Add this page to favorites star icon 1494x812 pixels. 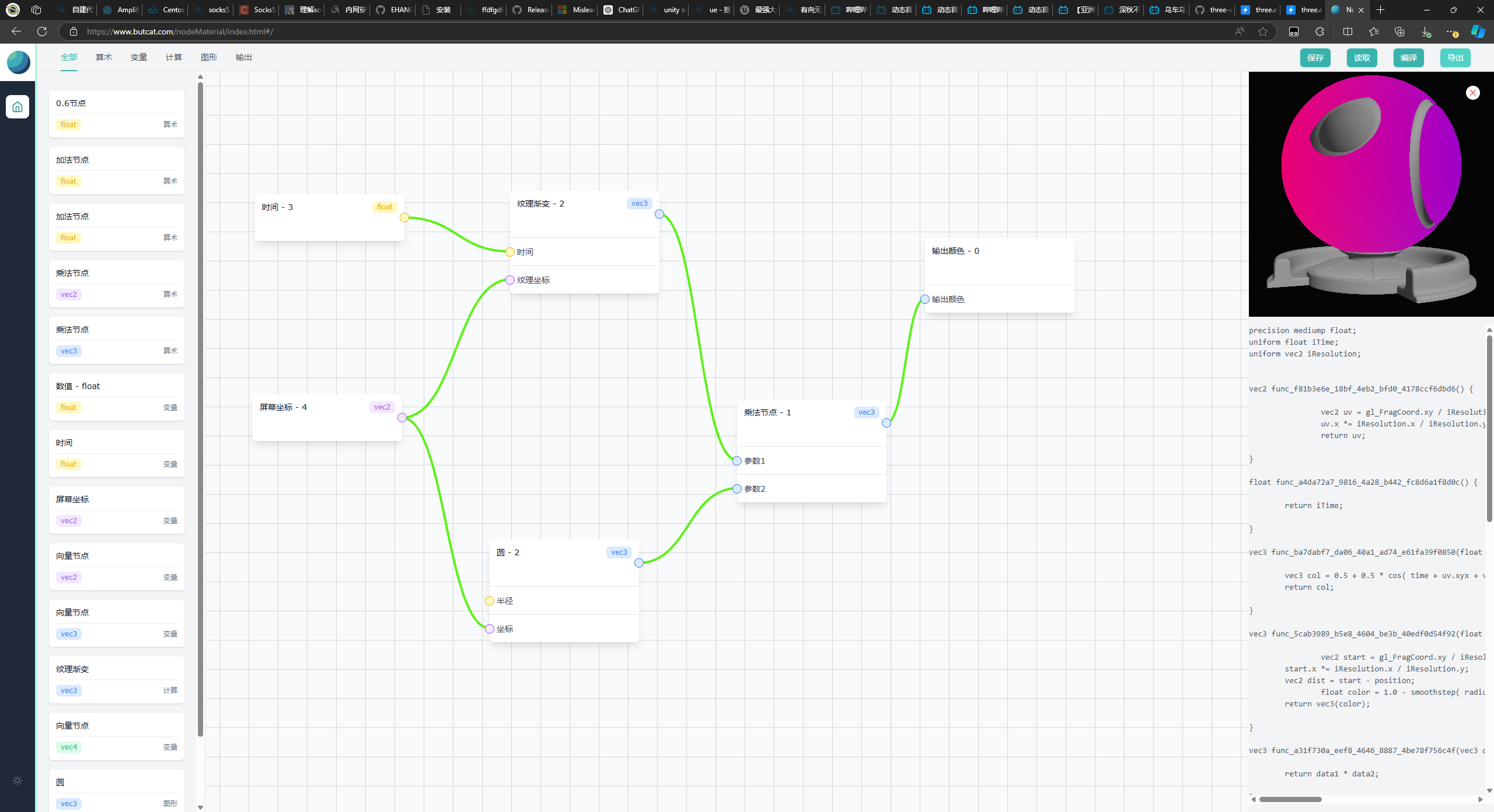point(1263,32)
